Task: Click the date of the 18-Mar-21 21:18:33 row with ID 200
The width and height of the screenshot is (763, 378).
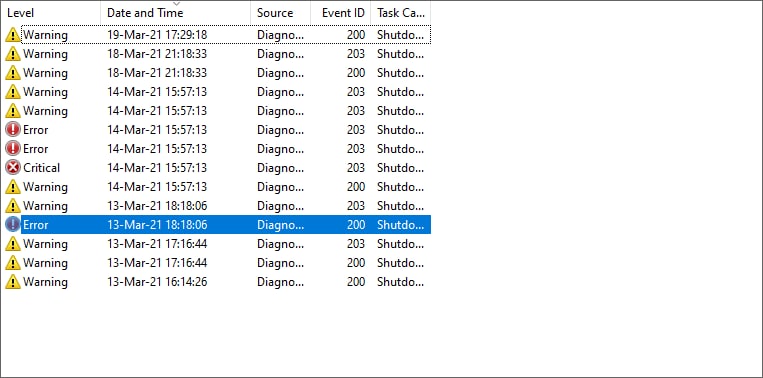Action: pyautogui.click(x=157, y=73)
